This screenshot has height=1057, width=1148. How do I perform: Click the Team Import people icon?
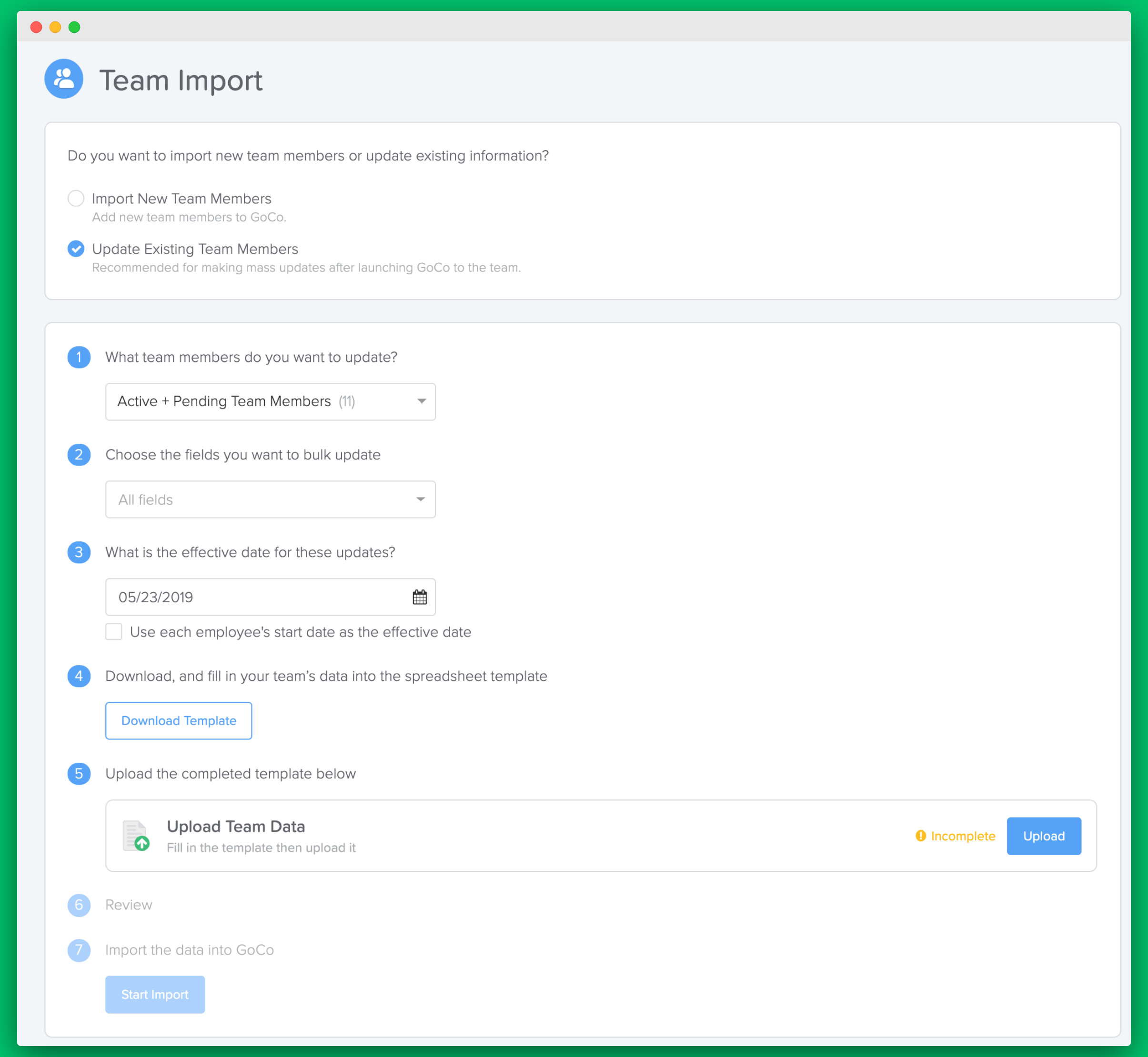[63, 79]
